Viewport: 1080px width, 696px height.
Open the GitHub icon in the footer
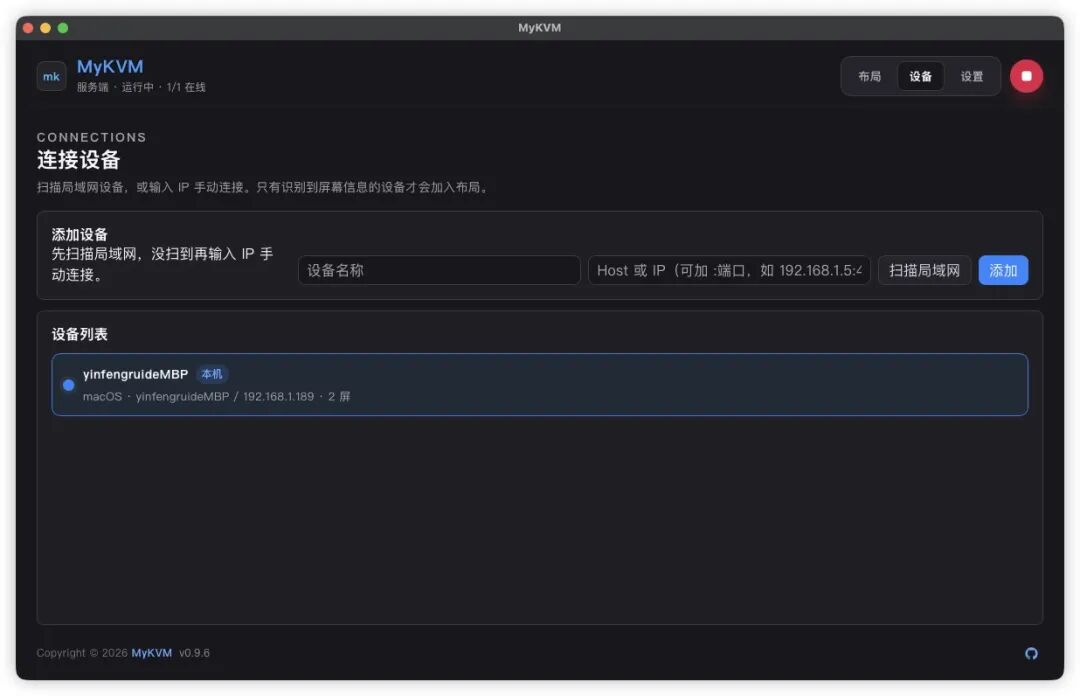1030,653
